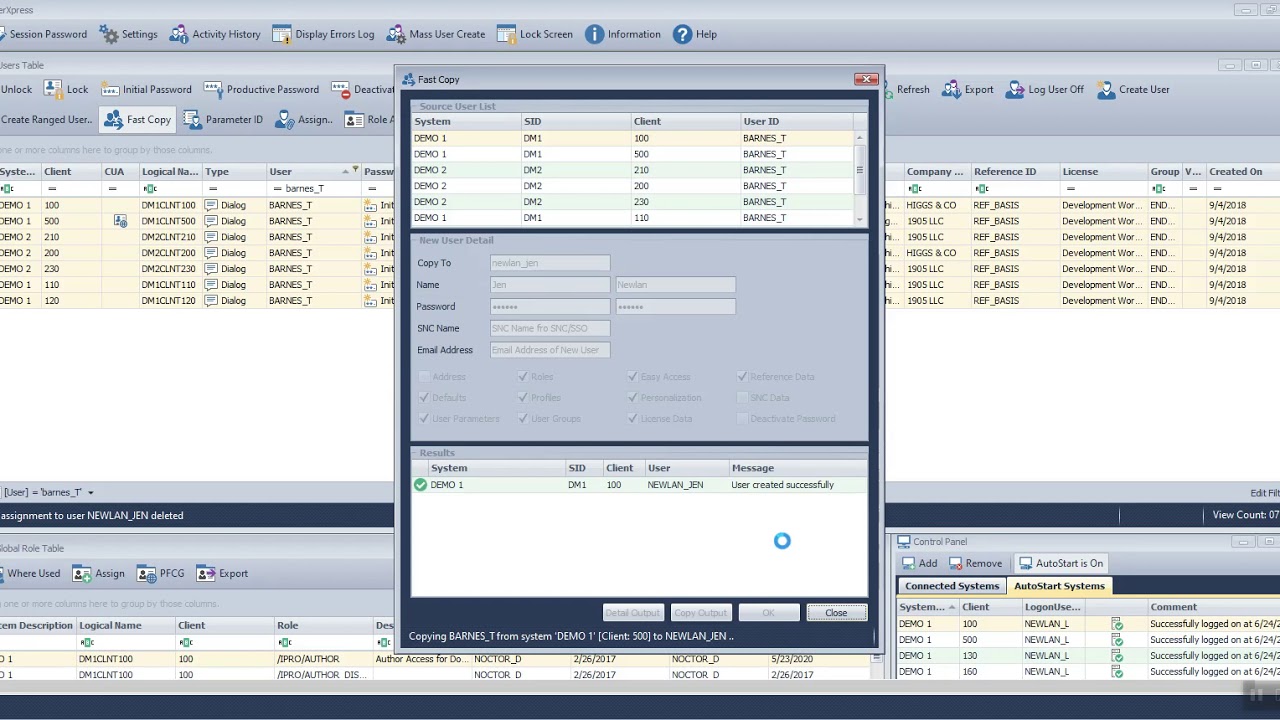Screen dimensions: 1280x720
Task: Toggle the Profiles checkbox
Action: (523, 398)
